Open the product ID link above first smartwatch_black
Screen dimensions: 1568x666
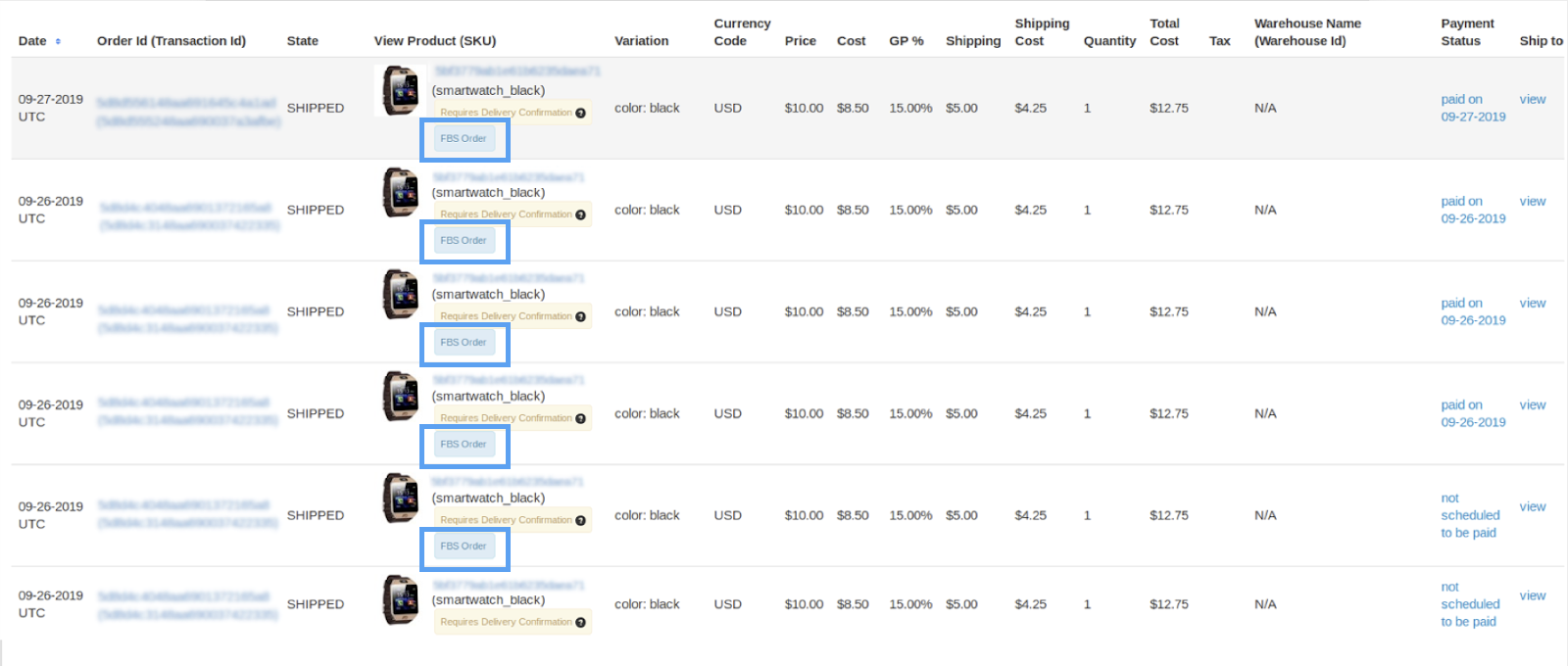(516, 71)
